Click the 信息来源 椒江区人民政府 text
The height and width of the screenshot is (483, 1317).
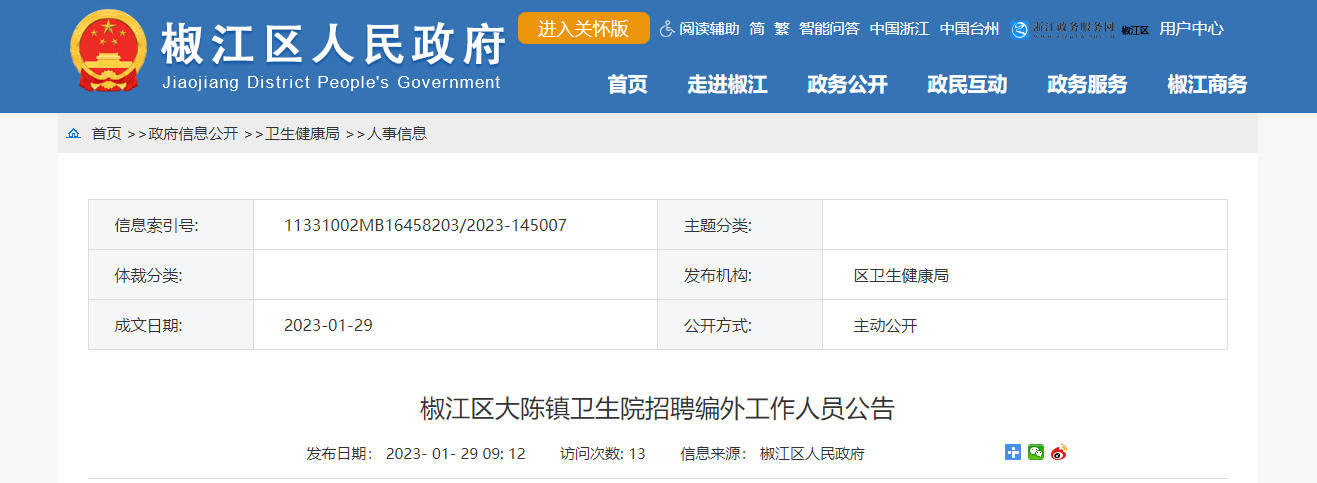(772, 453)
